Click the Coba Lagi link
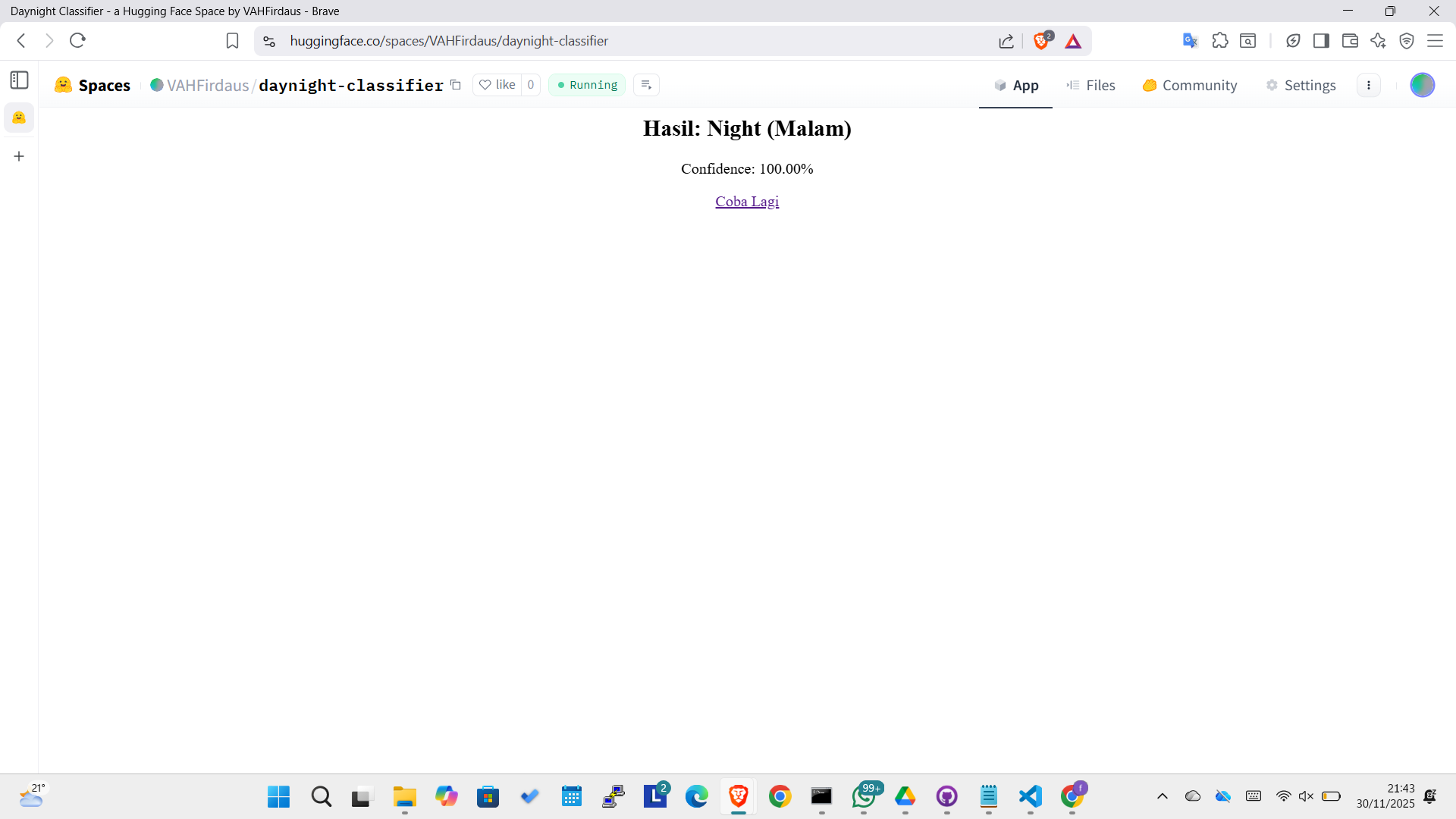1456x819 pixels. coord(747,202)
